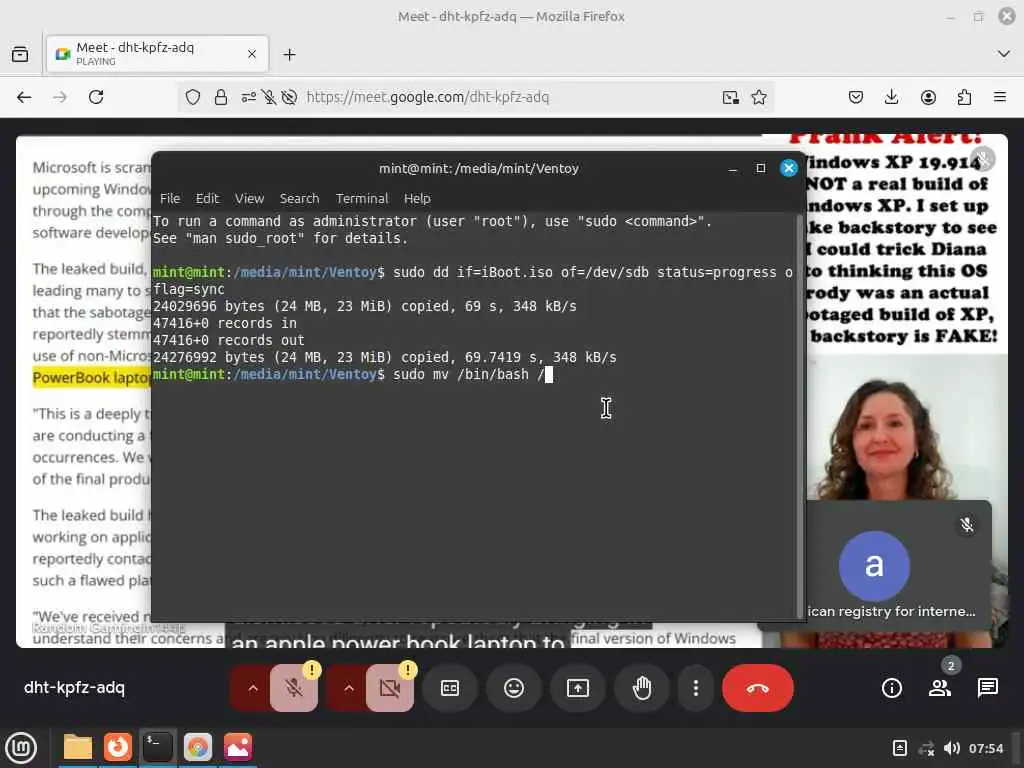Expand video settings chevron beside camera
This screenshot has height=768, width=1024.
349,688
